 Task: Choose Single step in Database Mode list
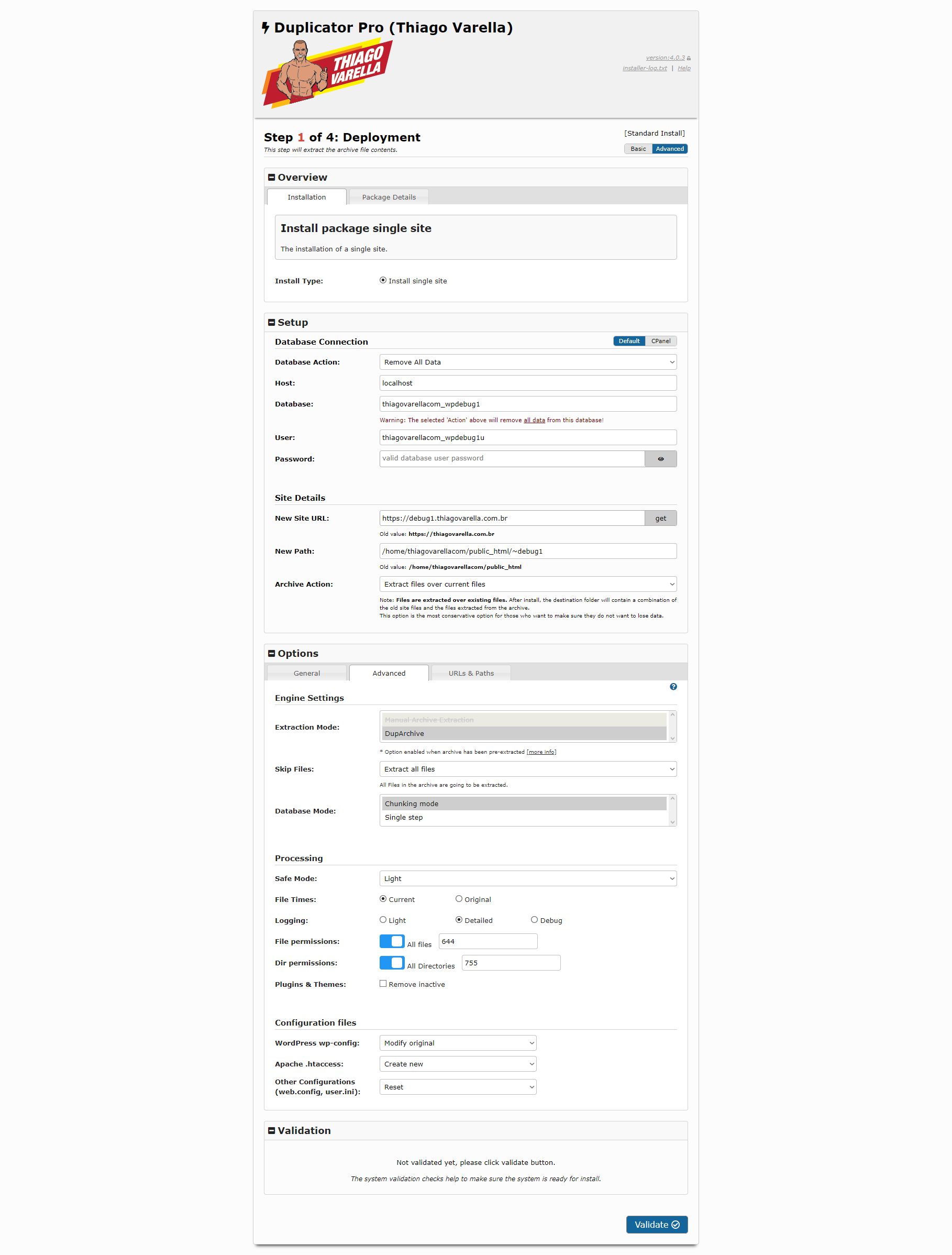[x=524, y=818]
